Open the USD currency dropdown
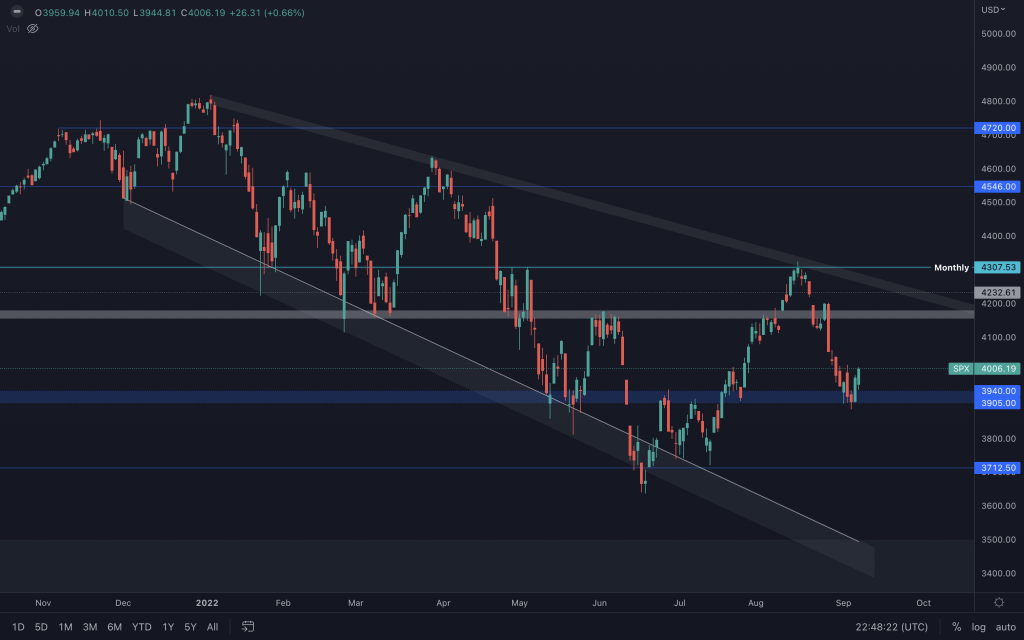This screenshot has height=640, width=1024. tap(995, 10)
